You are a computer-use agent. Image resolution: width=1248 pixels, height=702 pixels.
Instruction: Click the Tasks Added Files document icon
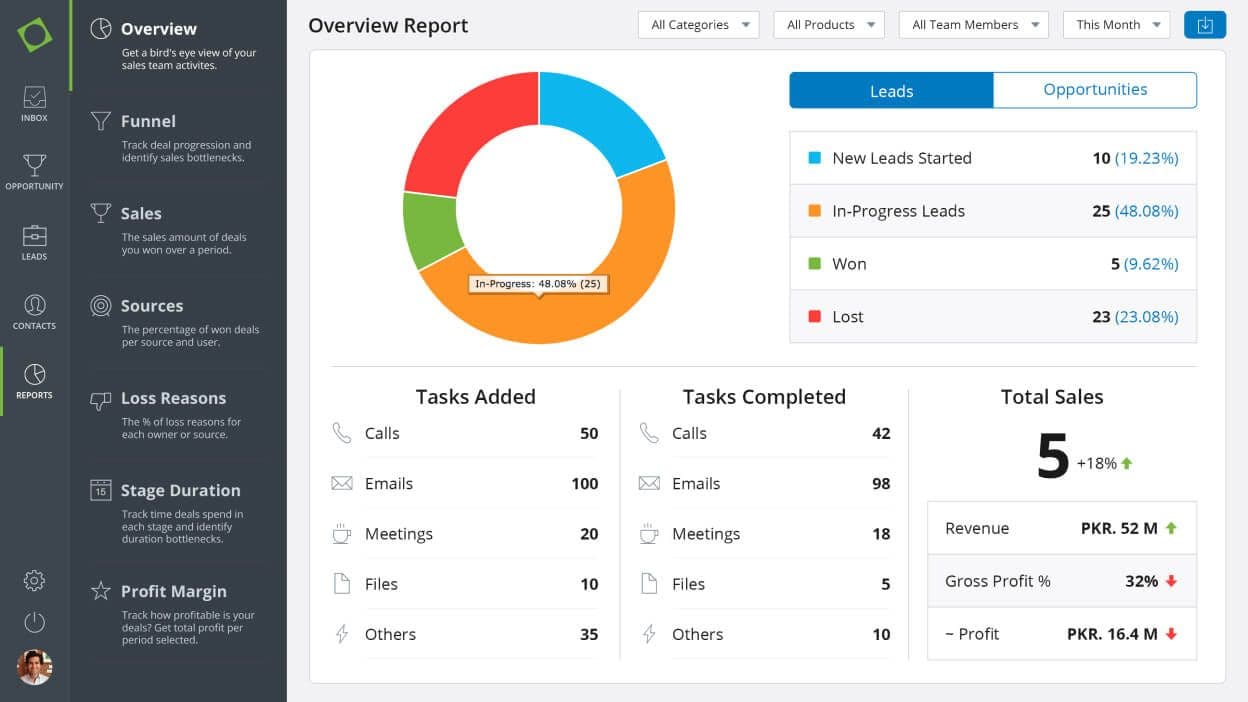[x=342, y=584]
